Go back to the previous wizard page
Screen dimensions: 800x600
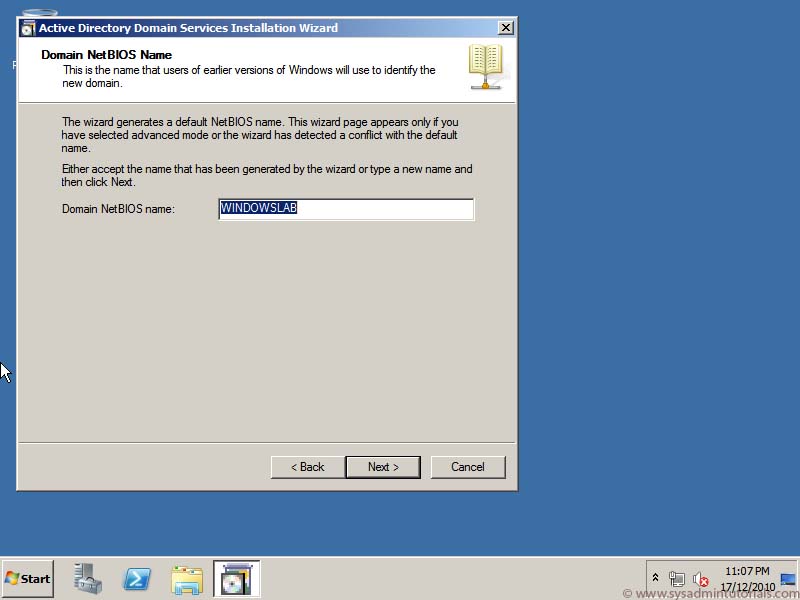coord(306,467)
